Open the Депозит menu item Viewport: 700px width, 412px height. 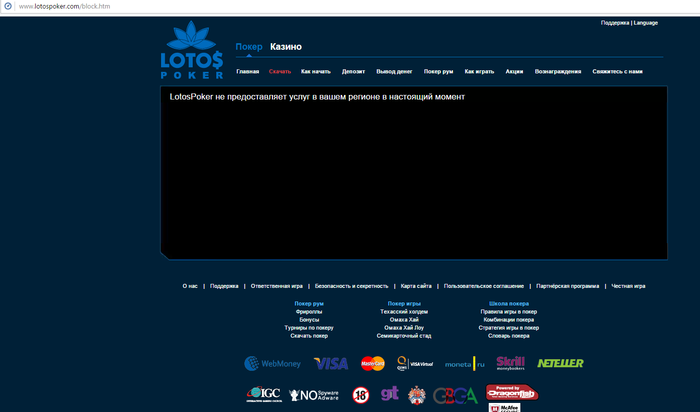[353, 71]
